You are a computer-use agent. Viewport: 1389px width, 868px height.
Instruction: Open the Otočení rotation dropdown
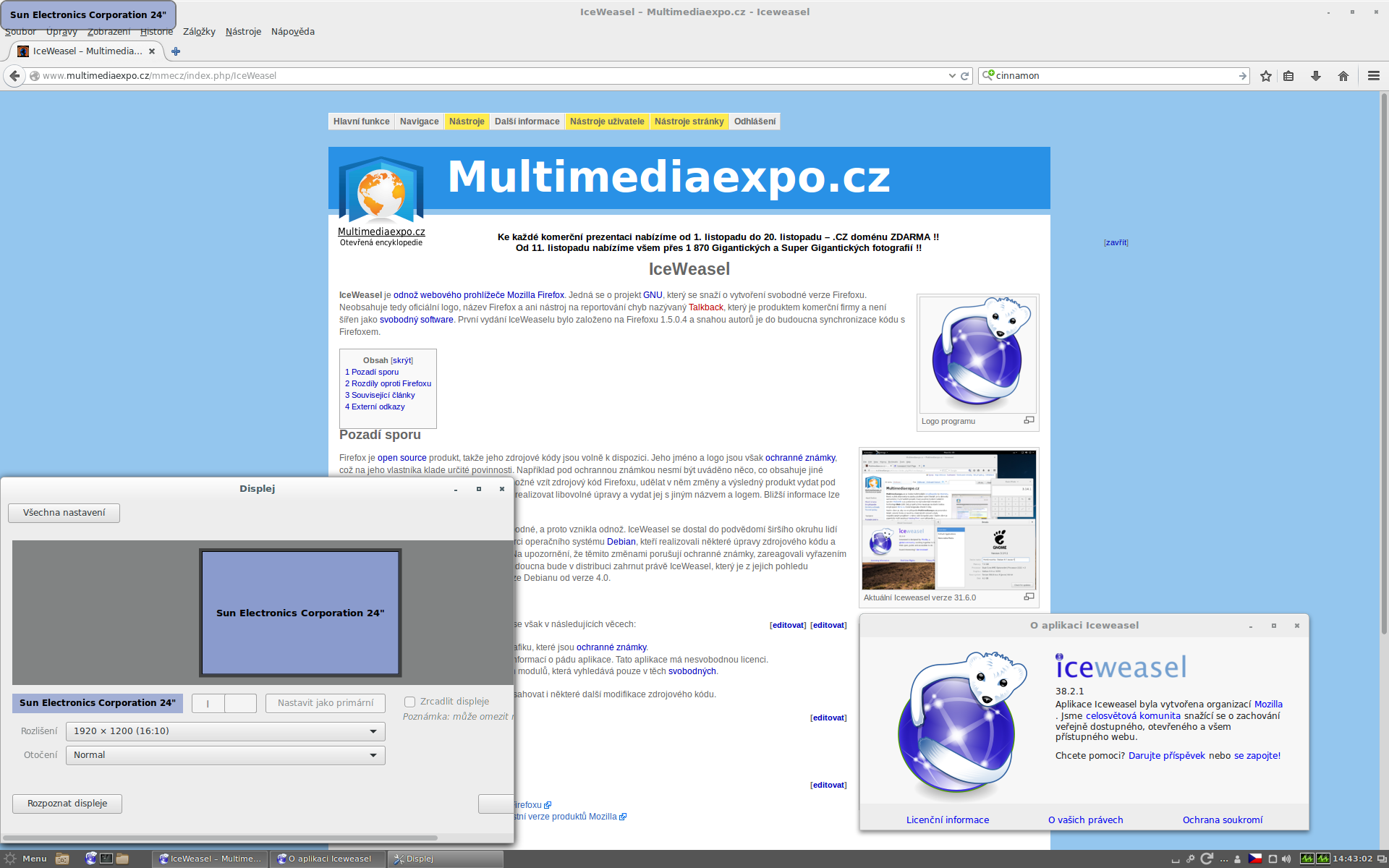225,755
